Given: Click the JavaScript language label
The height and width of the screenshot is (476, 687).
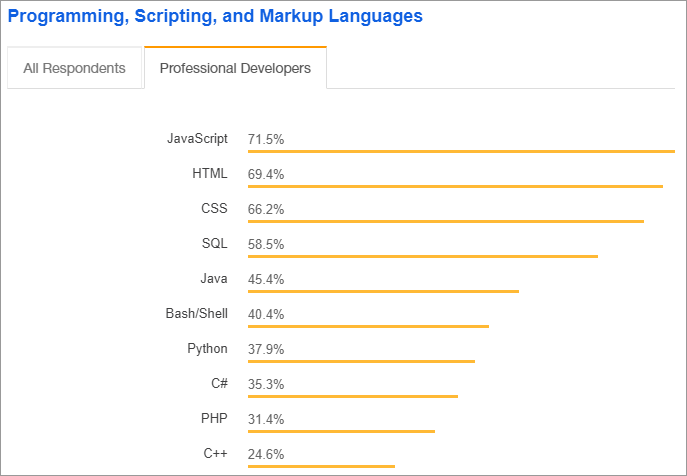Looking at the screenshot, I should [x=197, y=139].
